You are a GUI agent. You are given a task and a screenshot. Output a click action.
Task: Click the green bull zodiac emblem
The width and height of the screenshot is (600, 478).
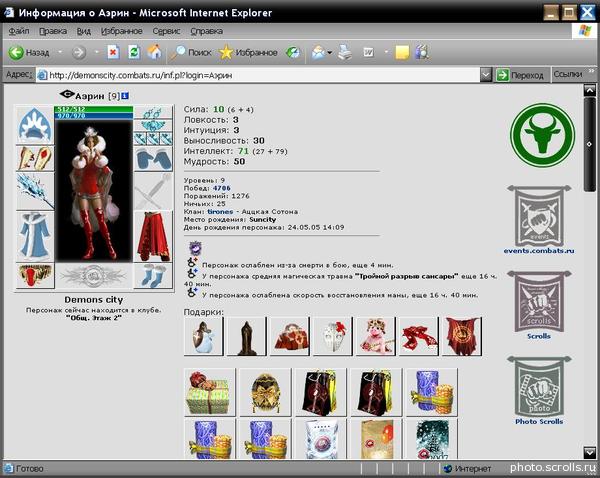pos(542,135)
